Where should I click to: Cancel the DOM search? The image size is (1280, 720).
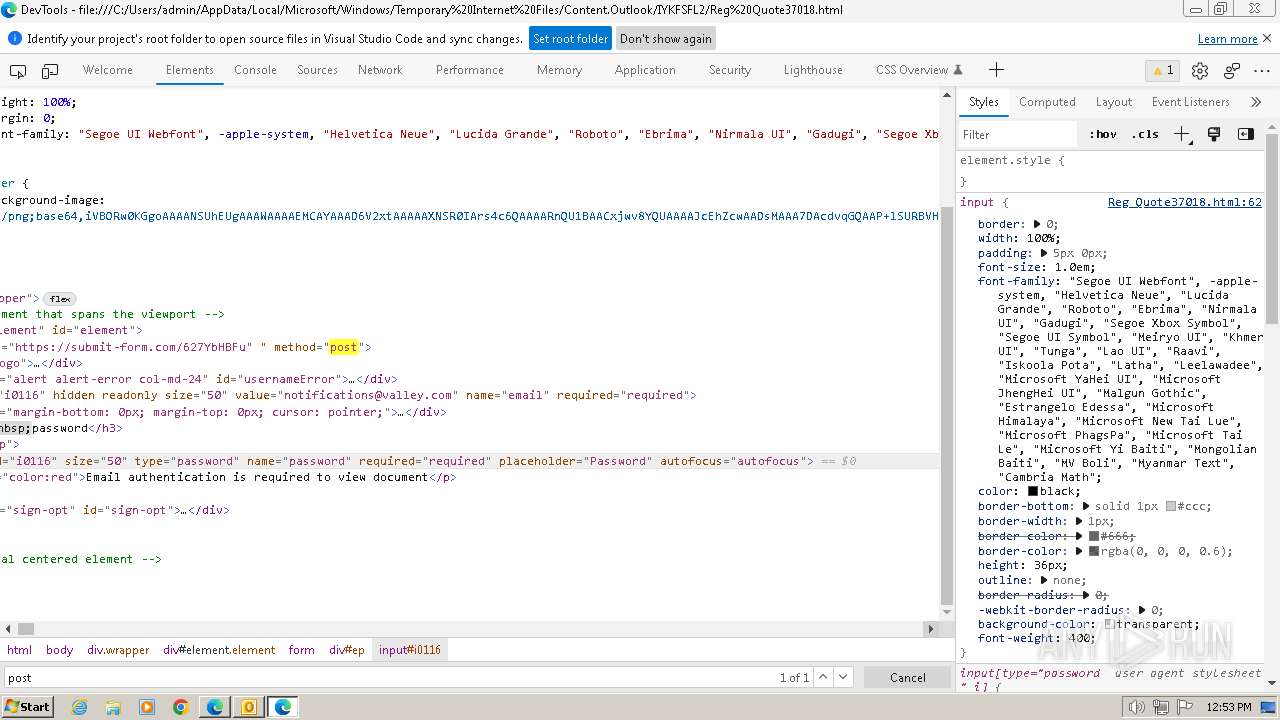coord(908,677)
